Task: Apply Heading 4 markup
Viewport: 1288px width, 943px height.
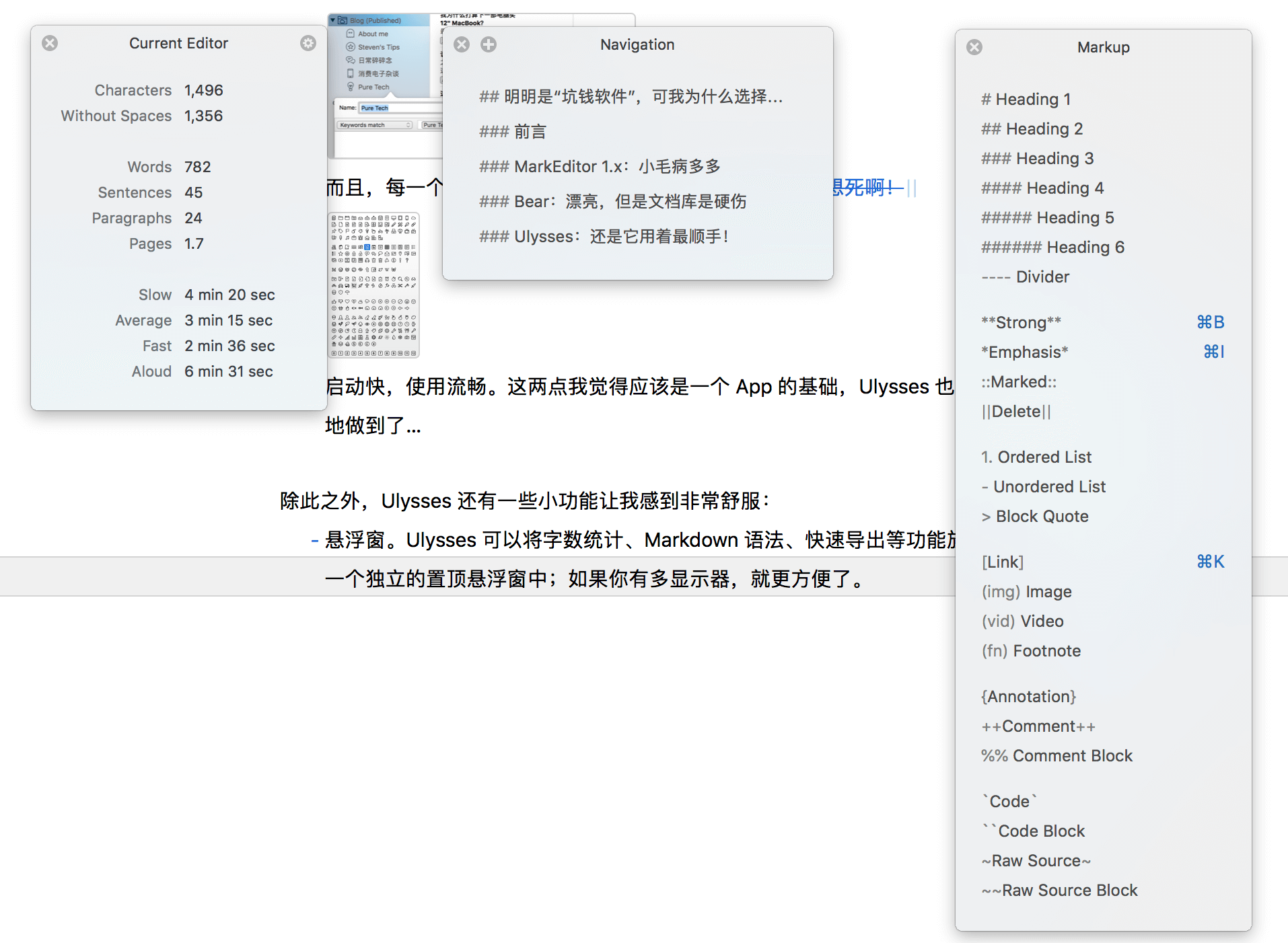Action: [1043, 188]
